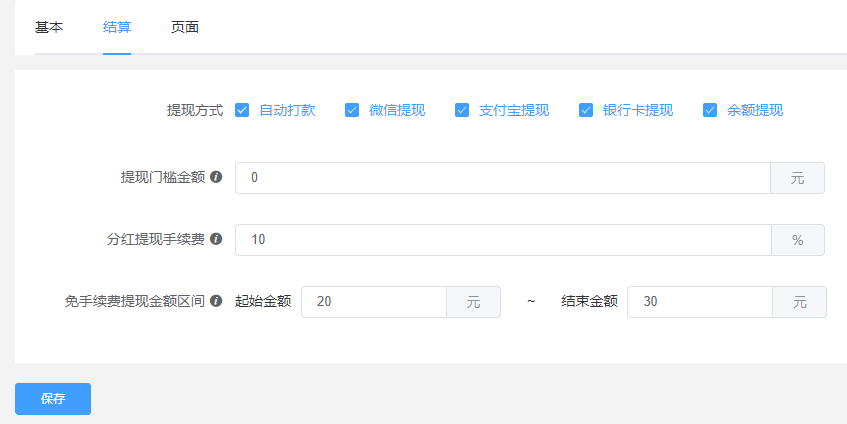Click the % suffix on 分红提现手续费
847x424 pixels.
[x=798, y=240]
